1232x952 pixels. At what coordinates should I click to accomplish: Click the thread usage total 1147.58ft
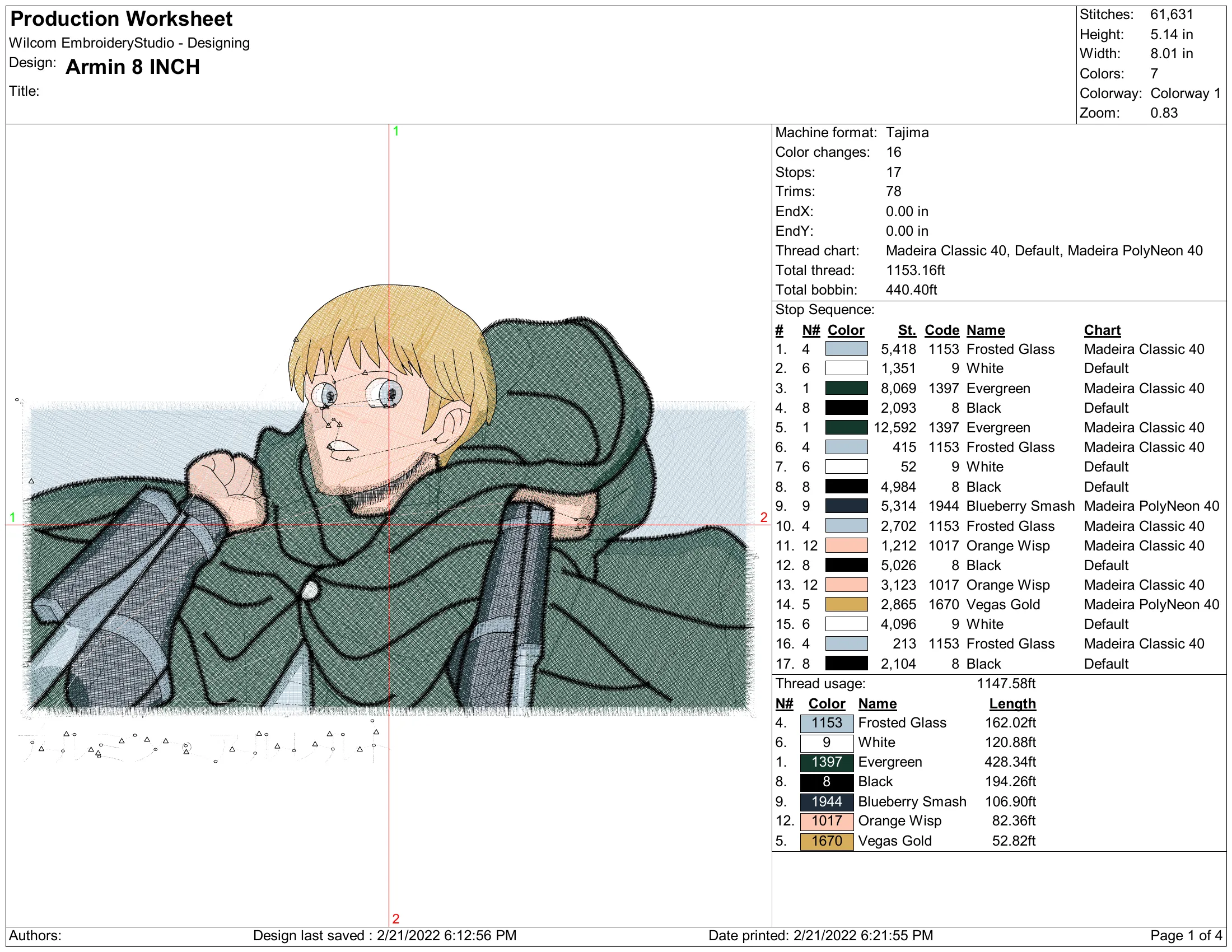pyautogui.click(x=1006, y=684)
